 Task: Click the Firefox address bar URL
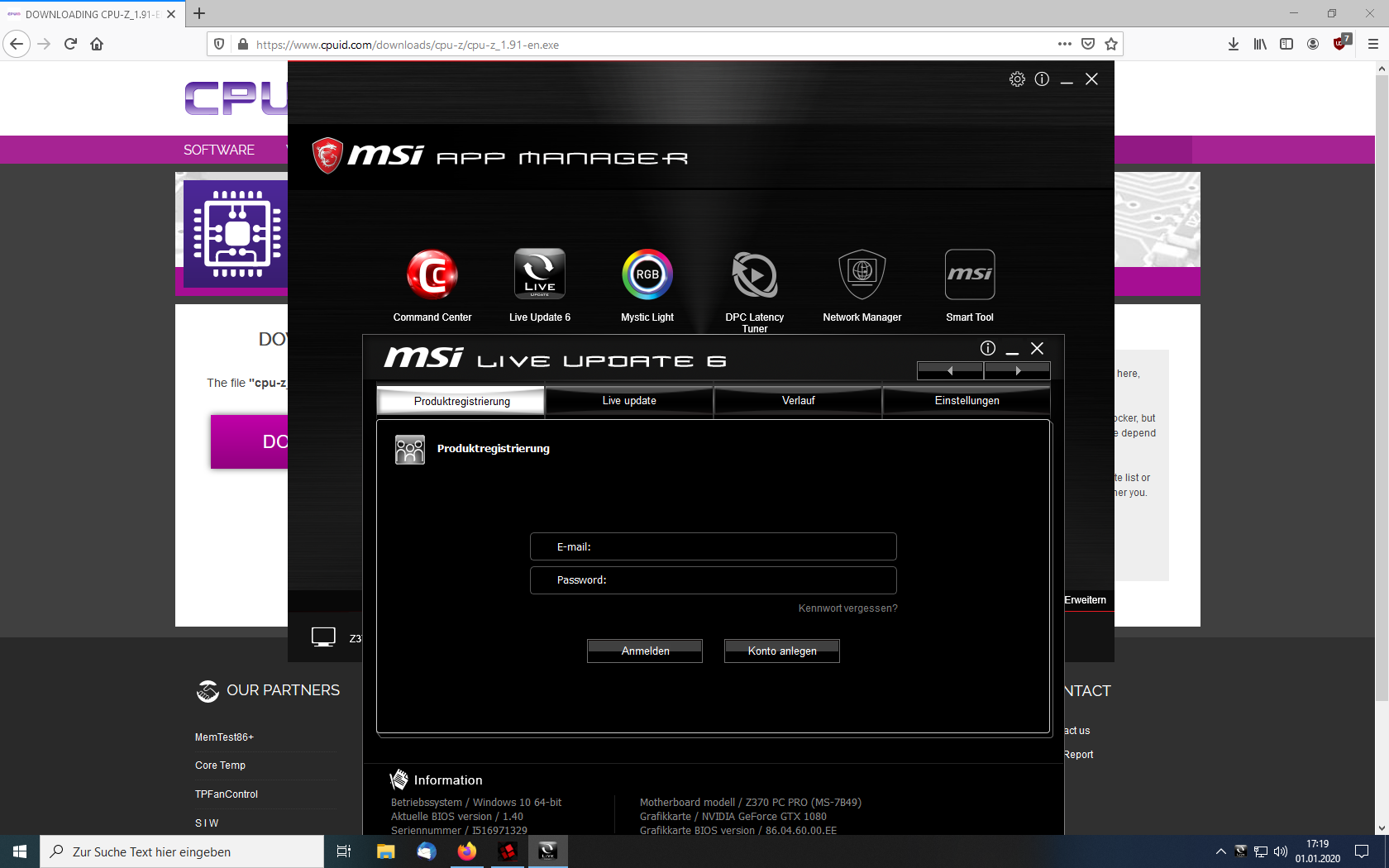pos(408,45)
